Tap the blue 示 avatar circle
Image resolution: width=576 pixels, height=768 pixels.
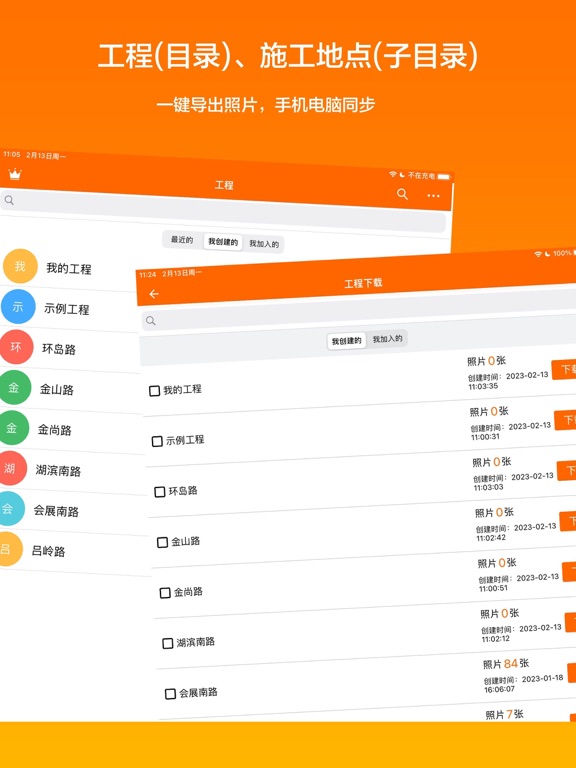[18, 307]
